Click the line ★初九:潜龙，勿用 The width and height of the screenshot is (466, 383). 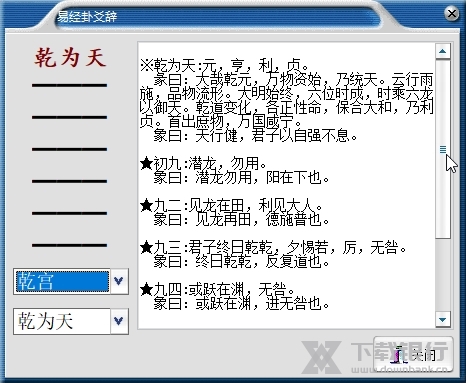203,163
